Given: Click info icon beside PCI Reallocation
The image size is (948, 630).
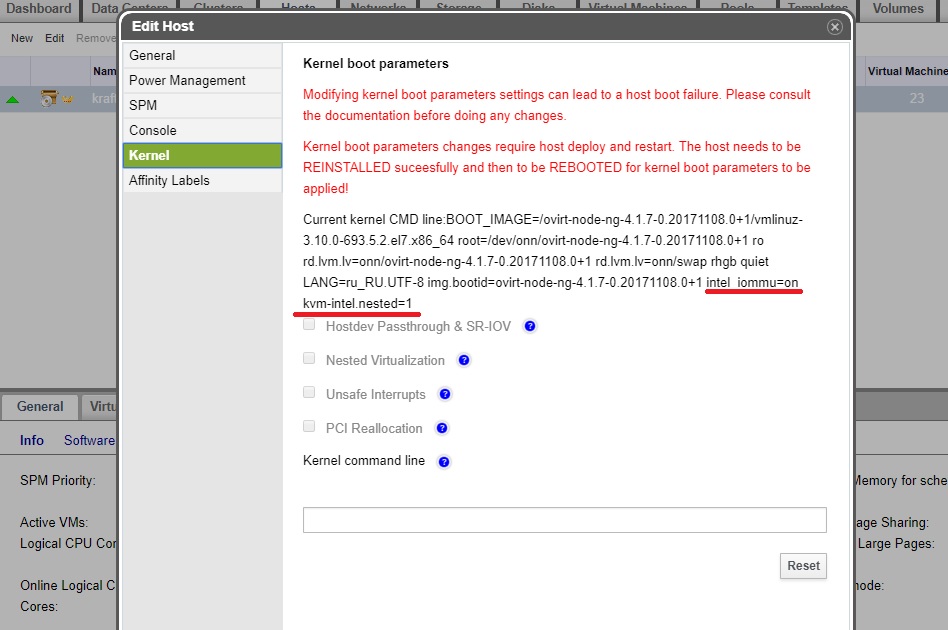Looking at the screenshot, I should tap(442, 428).
